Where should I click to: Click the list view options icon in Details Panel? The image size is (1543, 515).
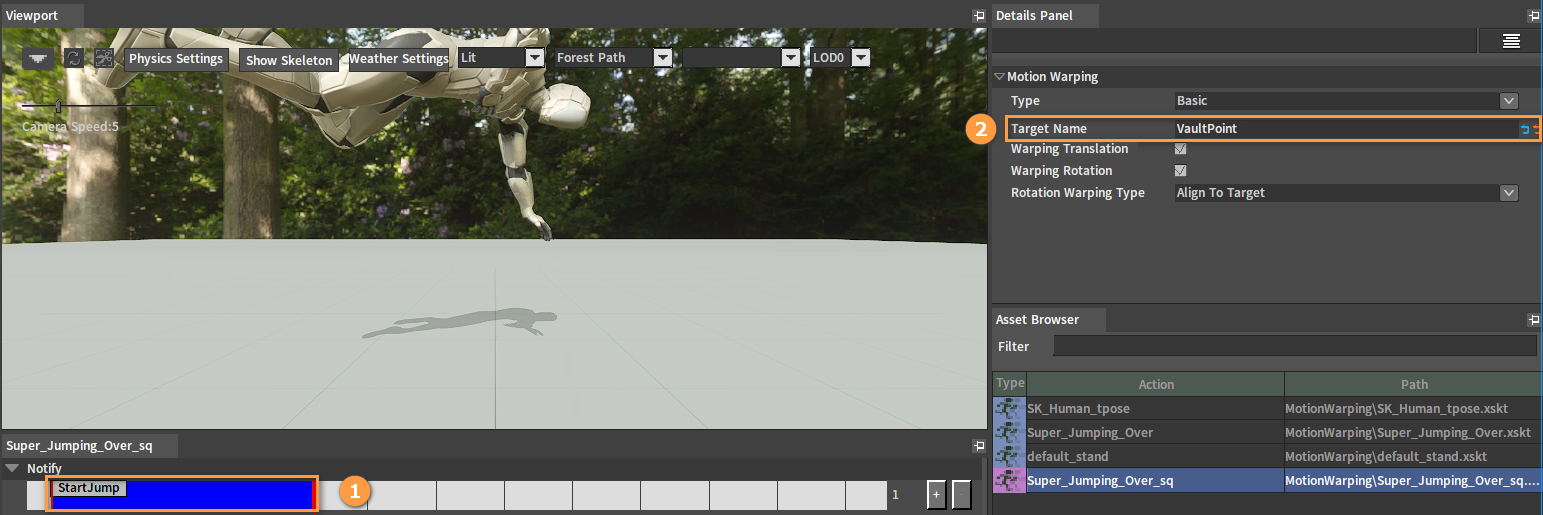pyautogui.click(x=1511, y=41)
